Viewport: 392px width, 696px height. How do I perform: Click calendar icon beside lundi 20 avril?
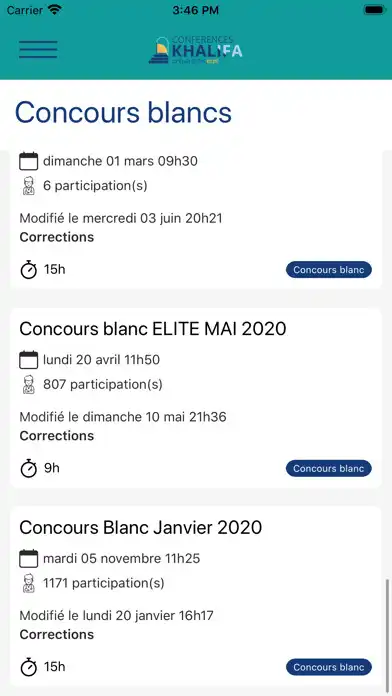click(29, 360)
